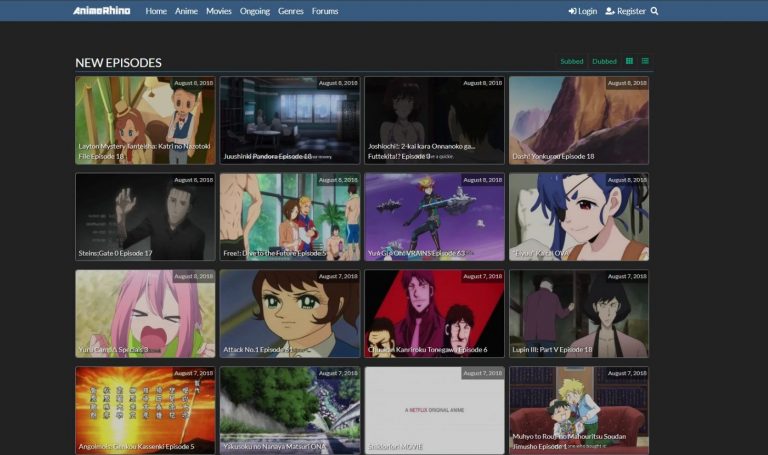The image size is (768, 455).
Task: Open Free!: Dive to the Future thumbnail
Action: pos(290,216)
